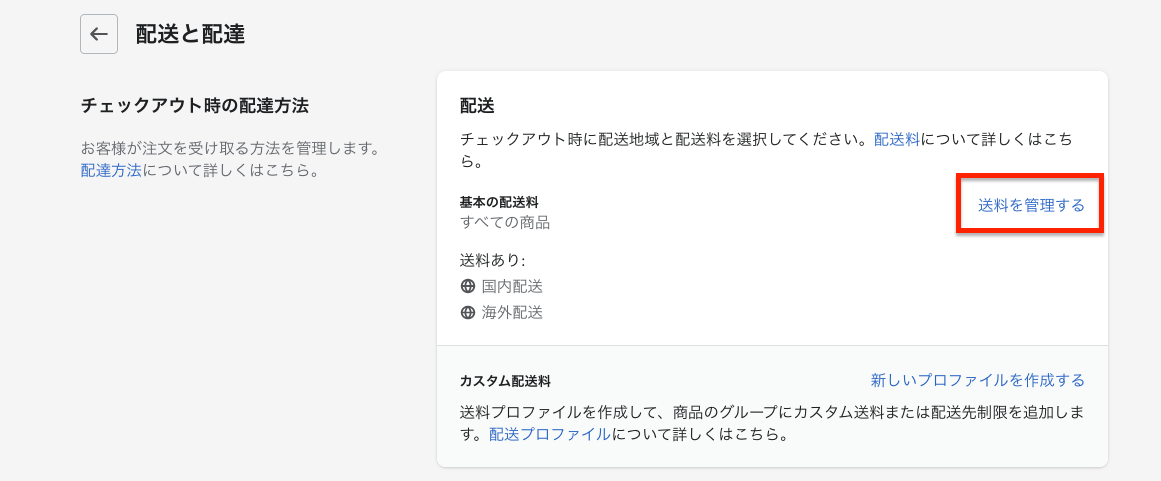1161x481 pixels.
Task: Select the 海外配送 zone text
Action: 512,313
